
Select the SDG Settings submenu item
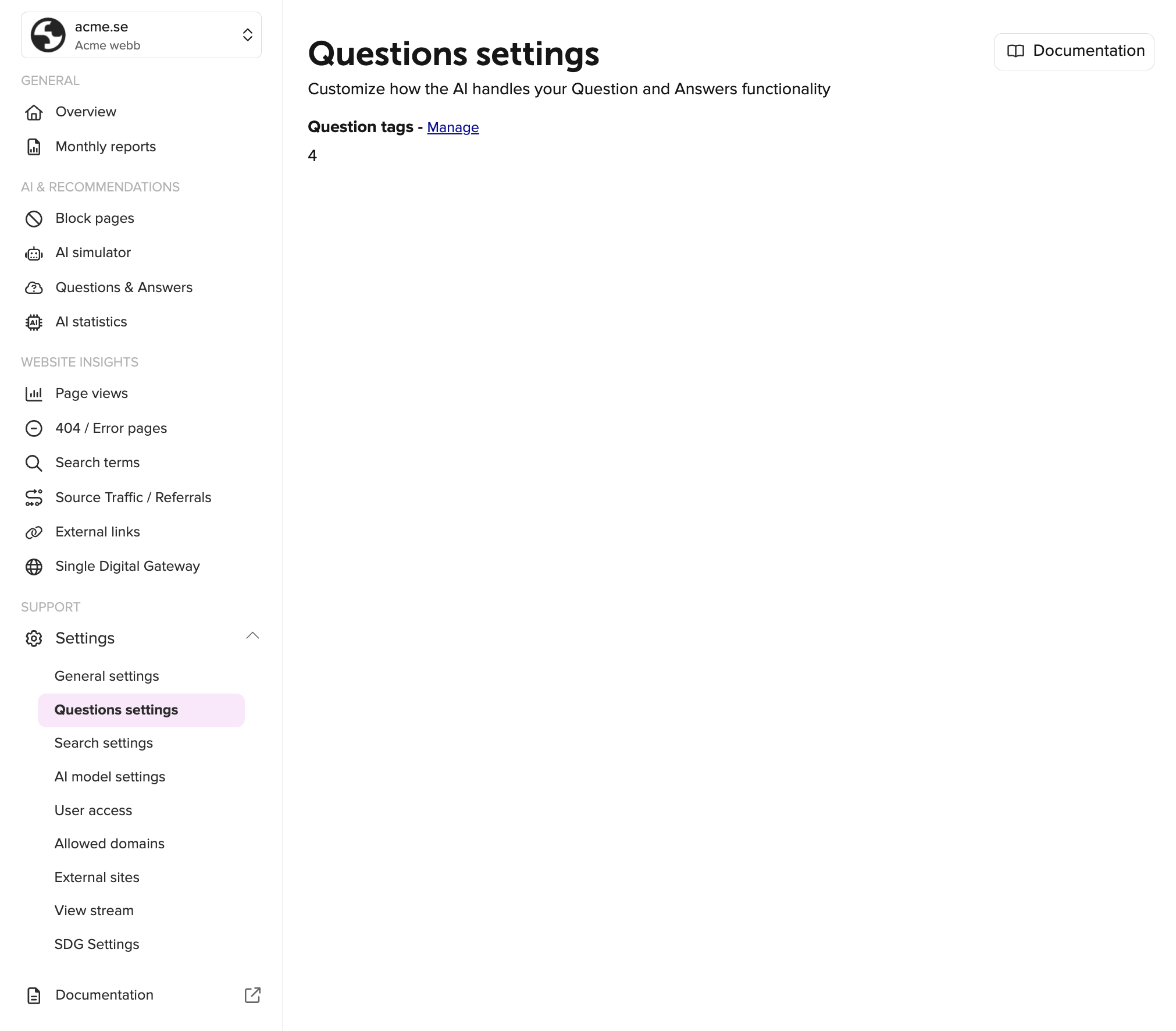pyautogui.click(x=97, y=944)
